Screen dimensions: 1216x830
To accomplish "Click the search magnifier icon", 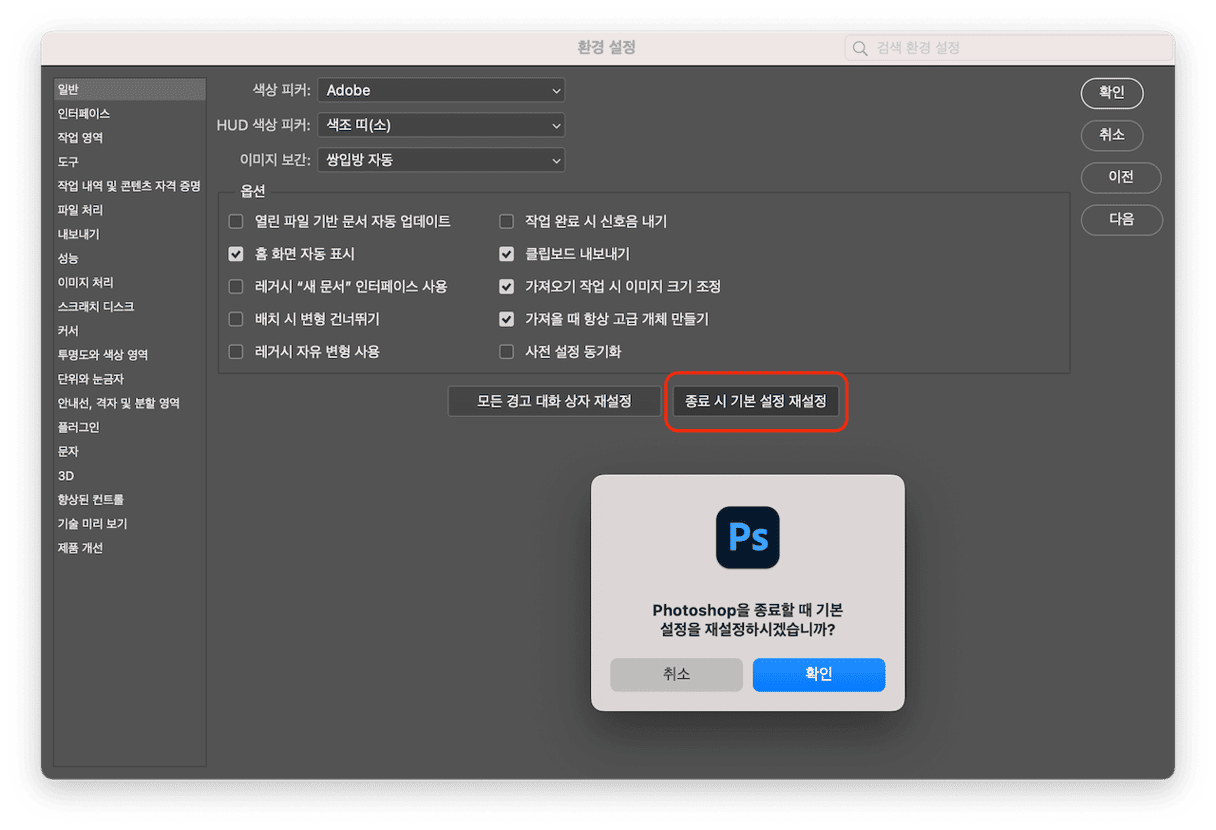I will [x=860, y=48].
